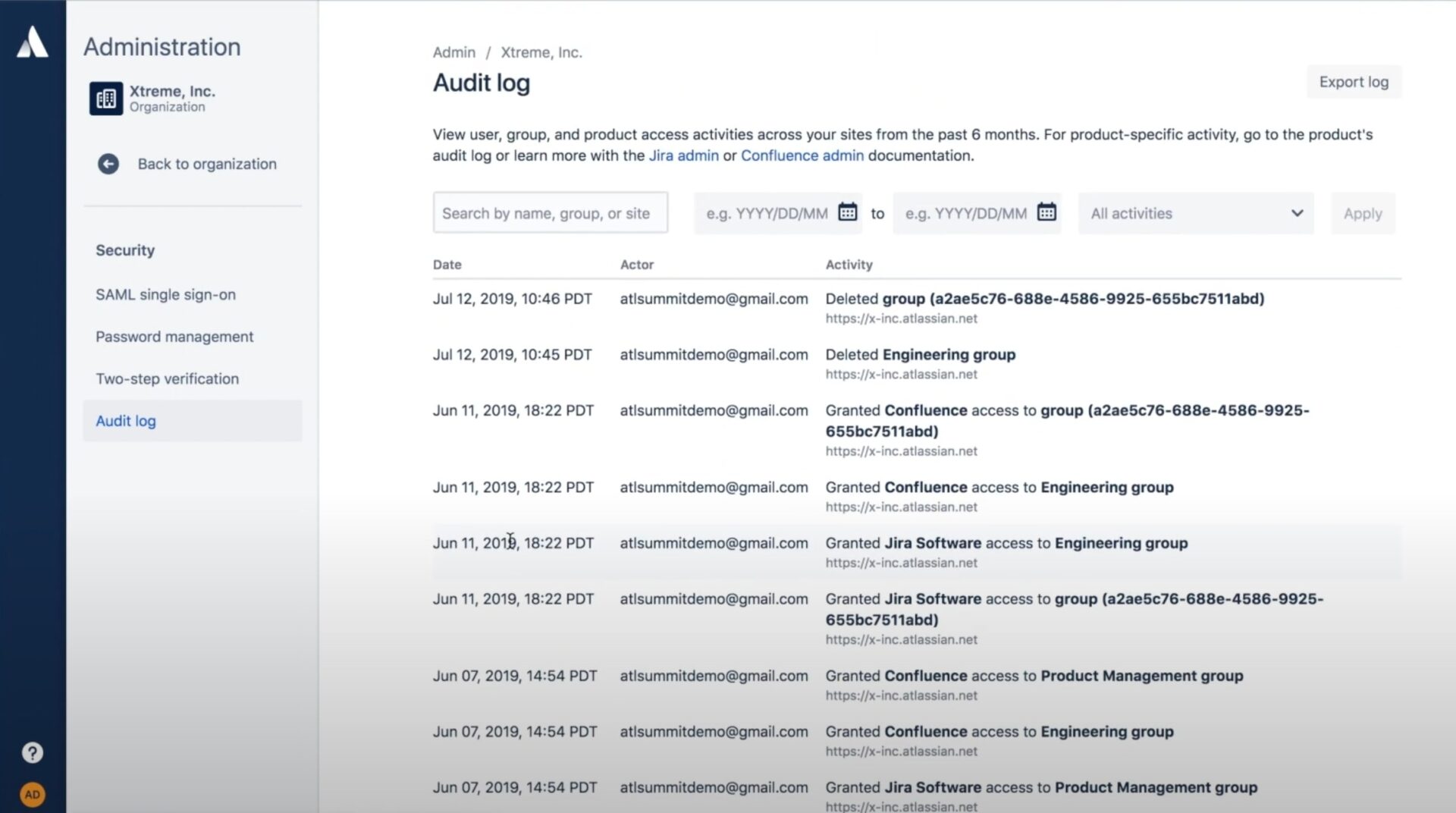
Task: Open the Jira admin documentation link
Action: click(683, 155)
